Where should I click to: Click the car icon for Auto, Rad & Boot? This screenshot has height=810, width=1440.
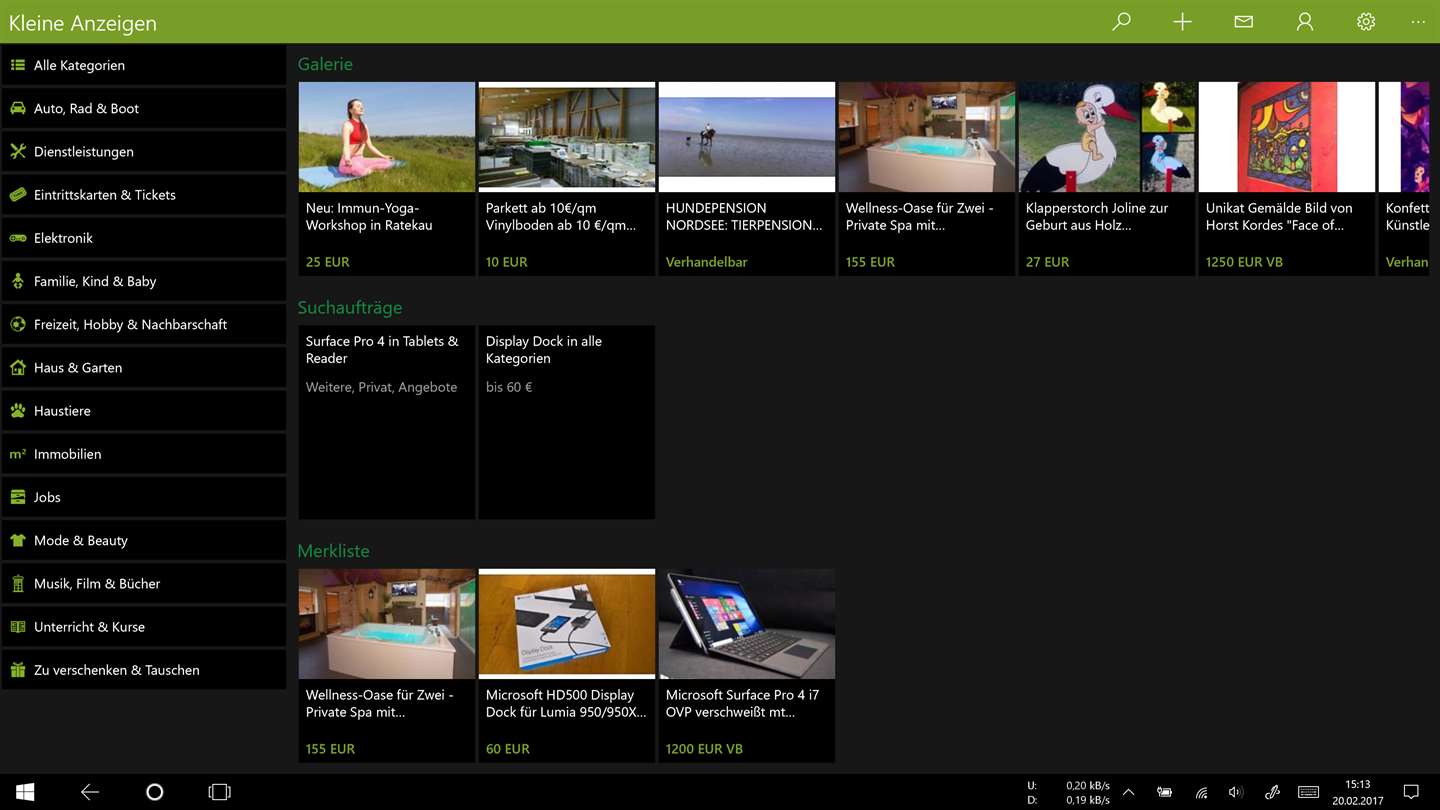coord(18,108)
